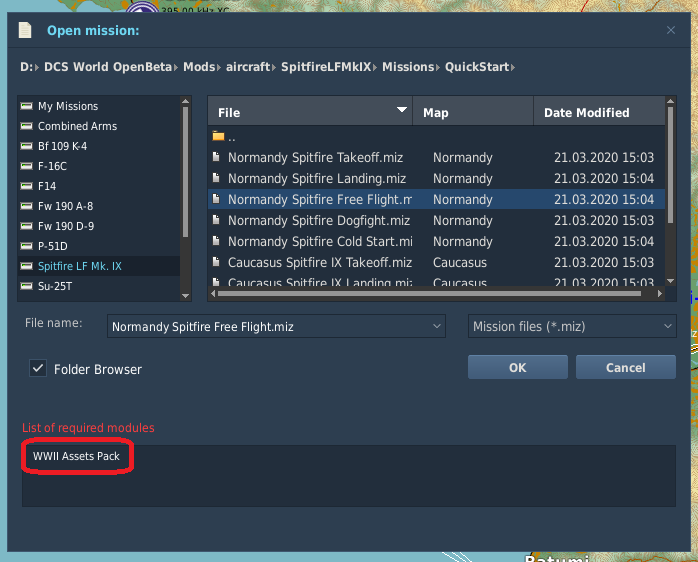Image resolution: width=698 pixels, height=562 pixels.
Task: Sort by Map column header
Action: pyautogui.click(x=473, y=112)
